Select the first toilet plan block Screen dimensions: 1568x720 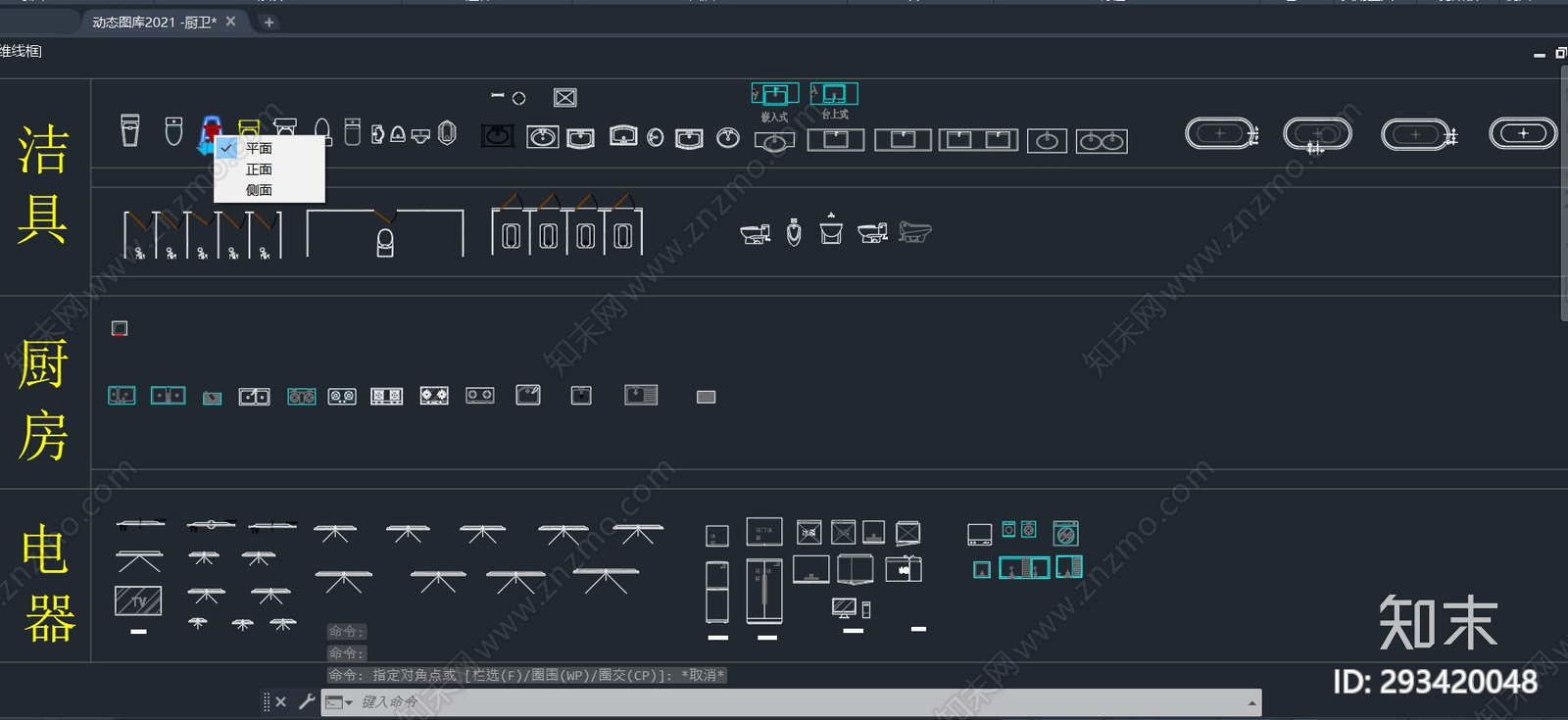click(x=130, y=130)
